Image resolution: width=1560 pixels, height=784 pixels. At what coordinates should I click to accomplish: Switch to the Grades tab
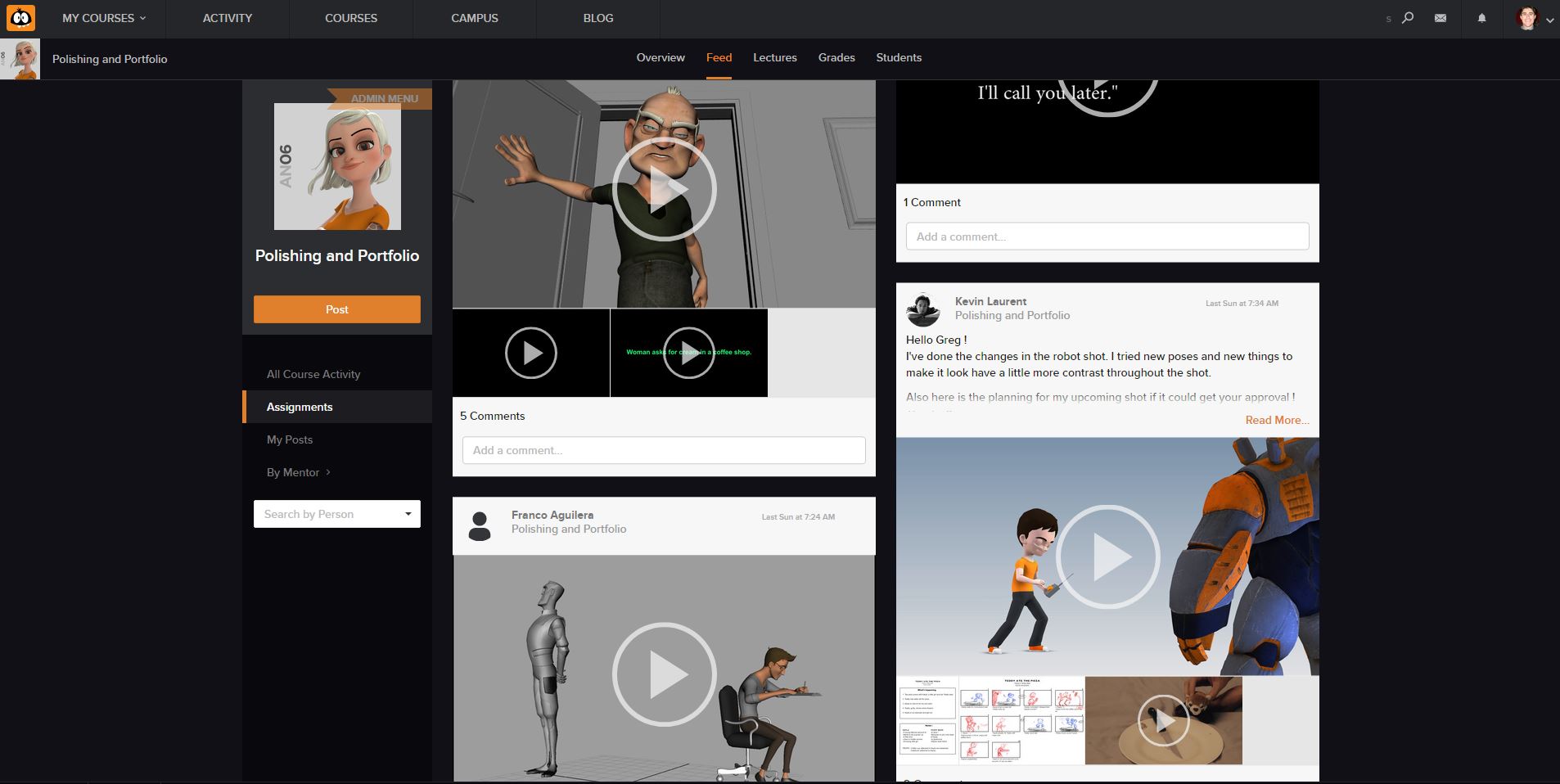(836, 57)
